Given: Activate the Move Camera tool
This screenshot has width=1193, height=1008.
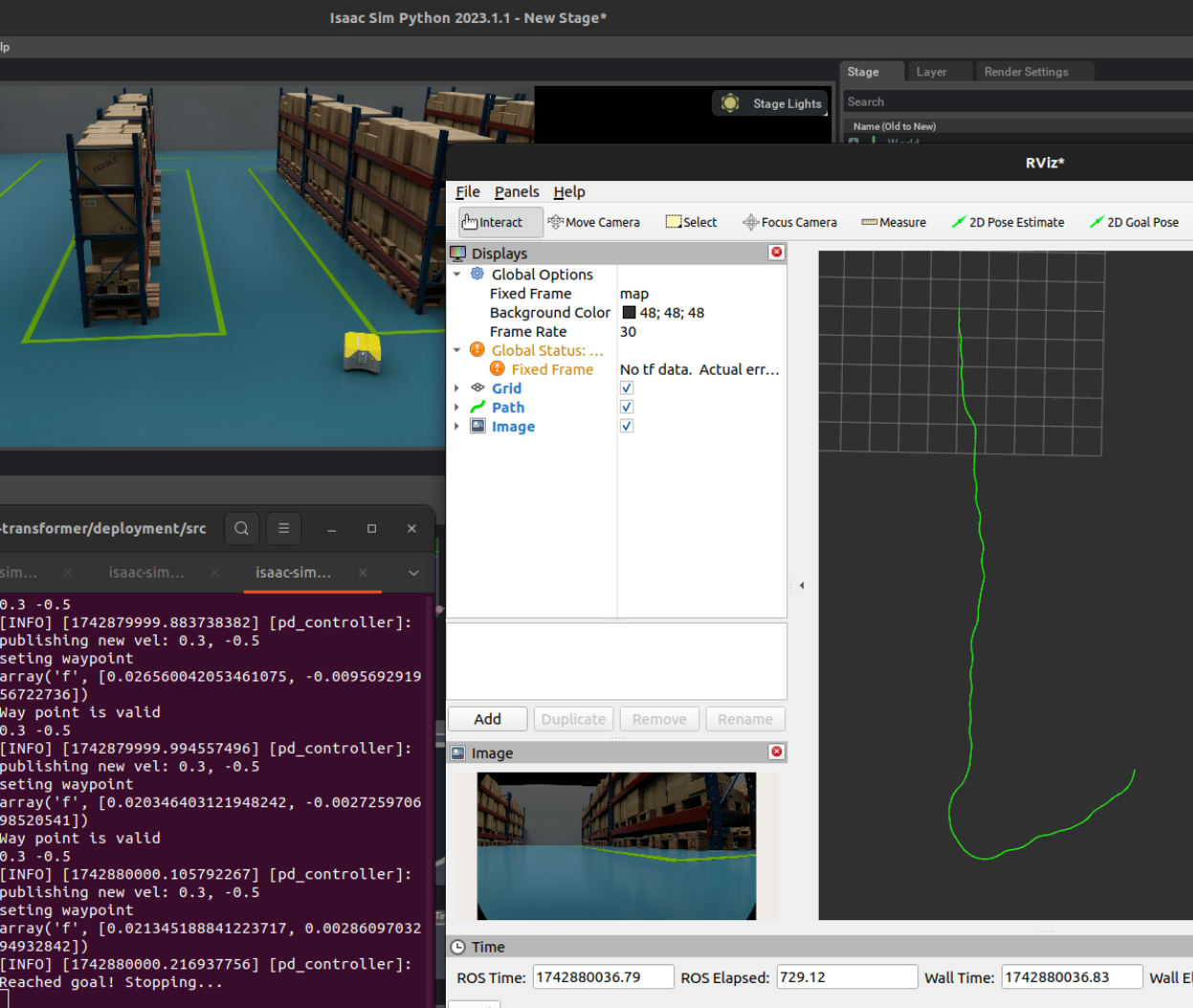Looking at the screenshot, I should pyautogui.click(x=593, y=222).
